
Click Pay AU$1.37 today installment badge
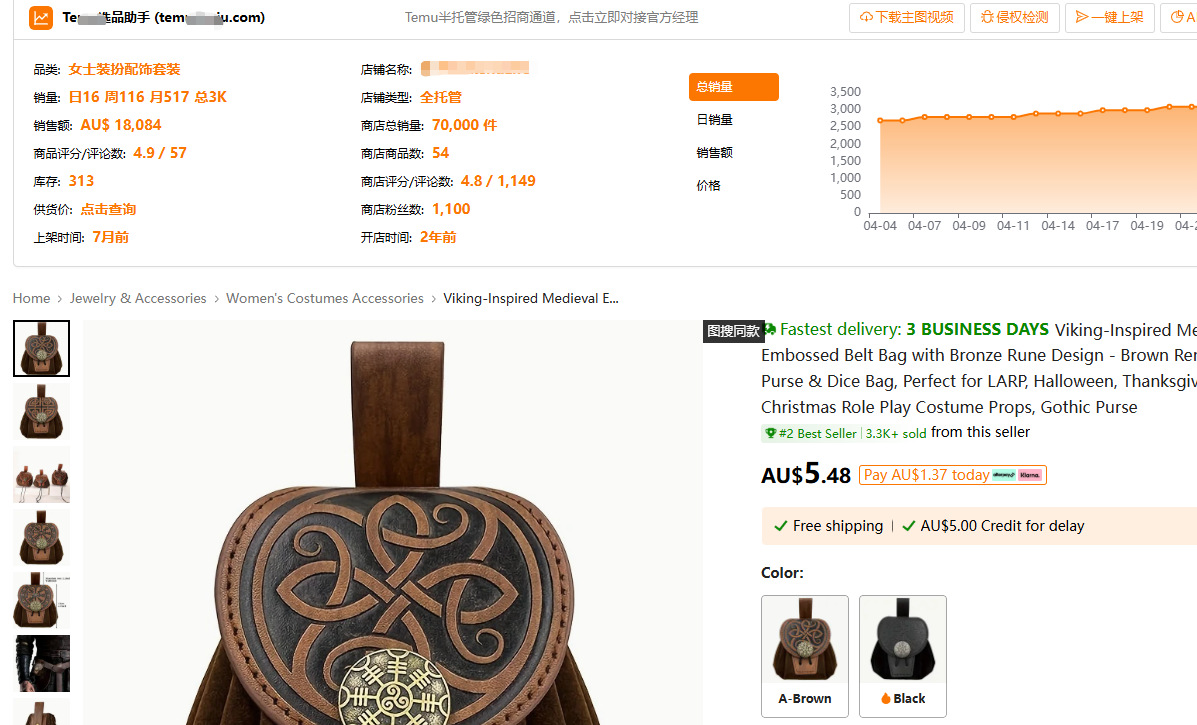point(953,475)
